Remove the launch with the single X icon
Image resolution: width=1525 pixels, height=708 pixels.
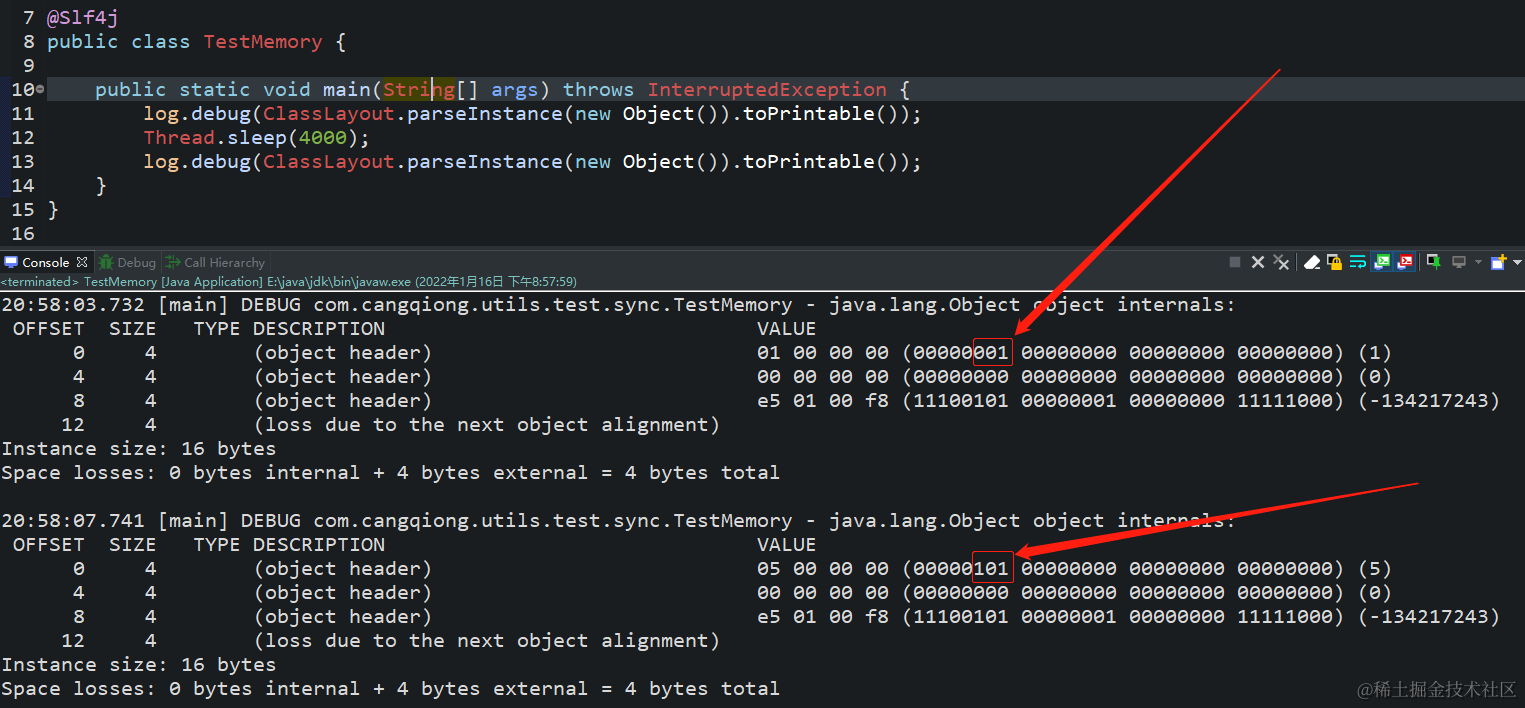click(x=1257, y=262)
